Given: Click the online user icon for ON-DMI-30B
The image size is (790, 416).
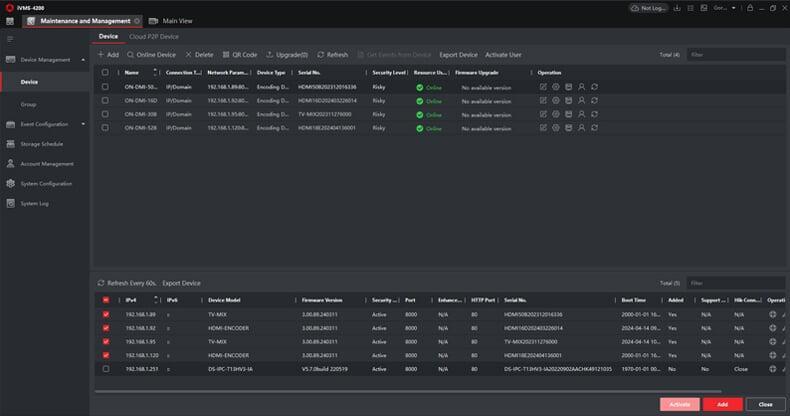Looking at the screenshot, I should coord(581,114).
